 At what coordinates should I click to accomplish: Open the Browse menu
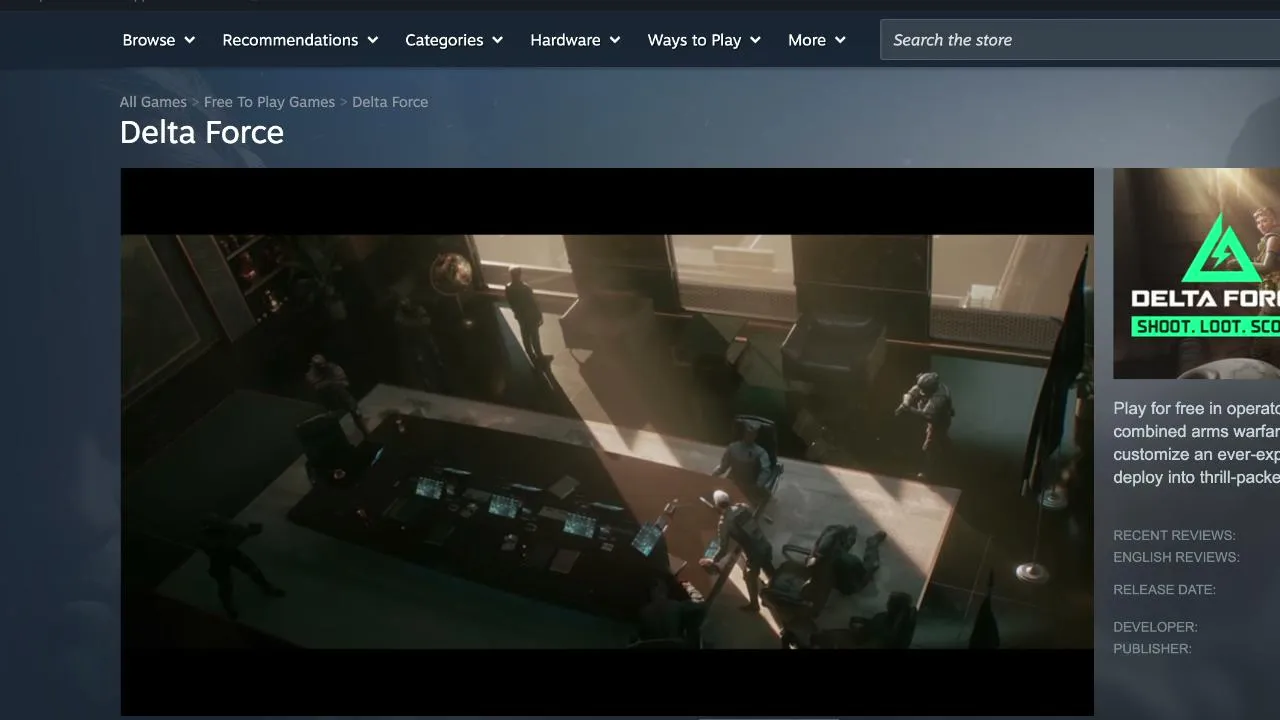coord(158,40)
